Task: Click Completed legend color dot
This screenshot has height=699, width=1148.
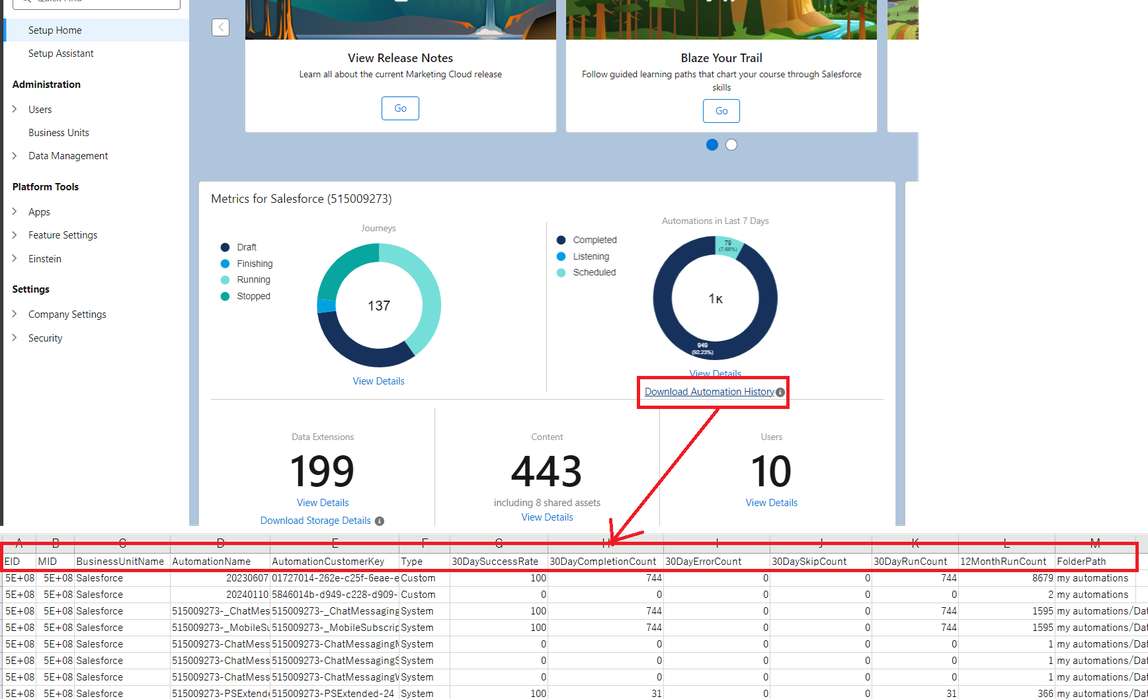Action: (x=562, y=240)
